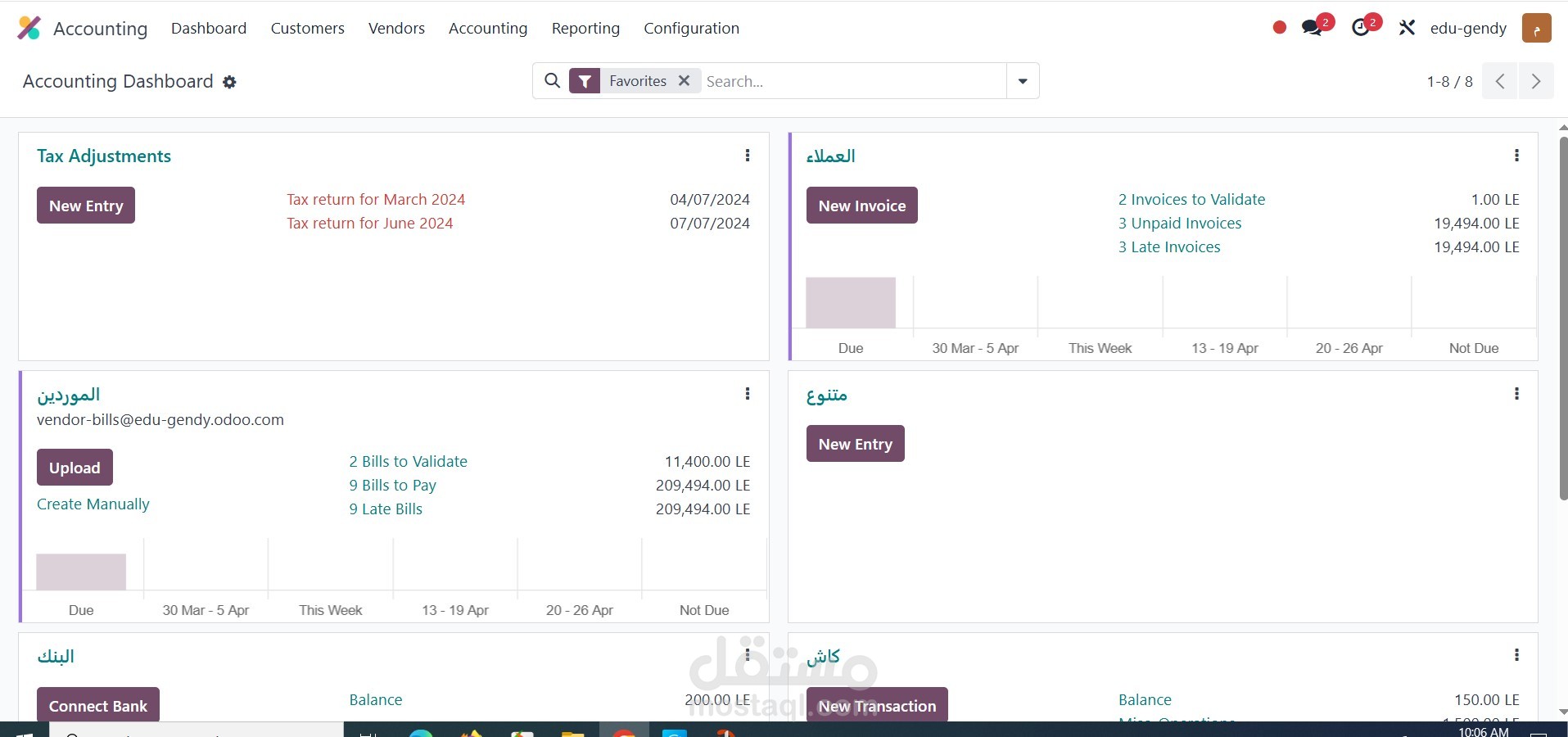Open the العملاء journal title
Image resolution: width=1568 pixels, height=737 pixels.
point(830,156)
